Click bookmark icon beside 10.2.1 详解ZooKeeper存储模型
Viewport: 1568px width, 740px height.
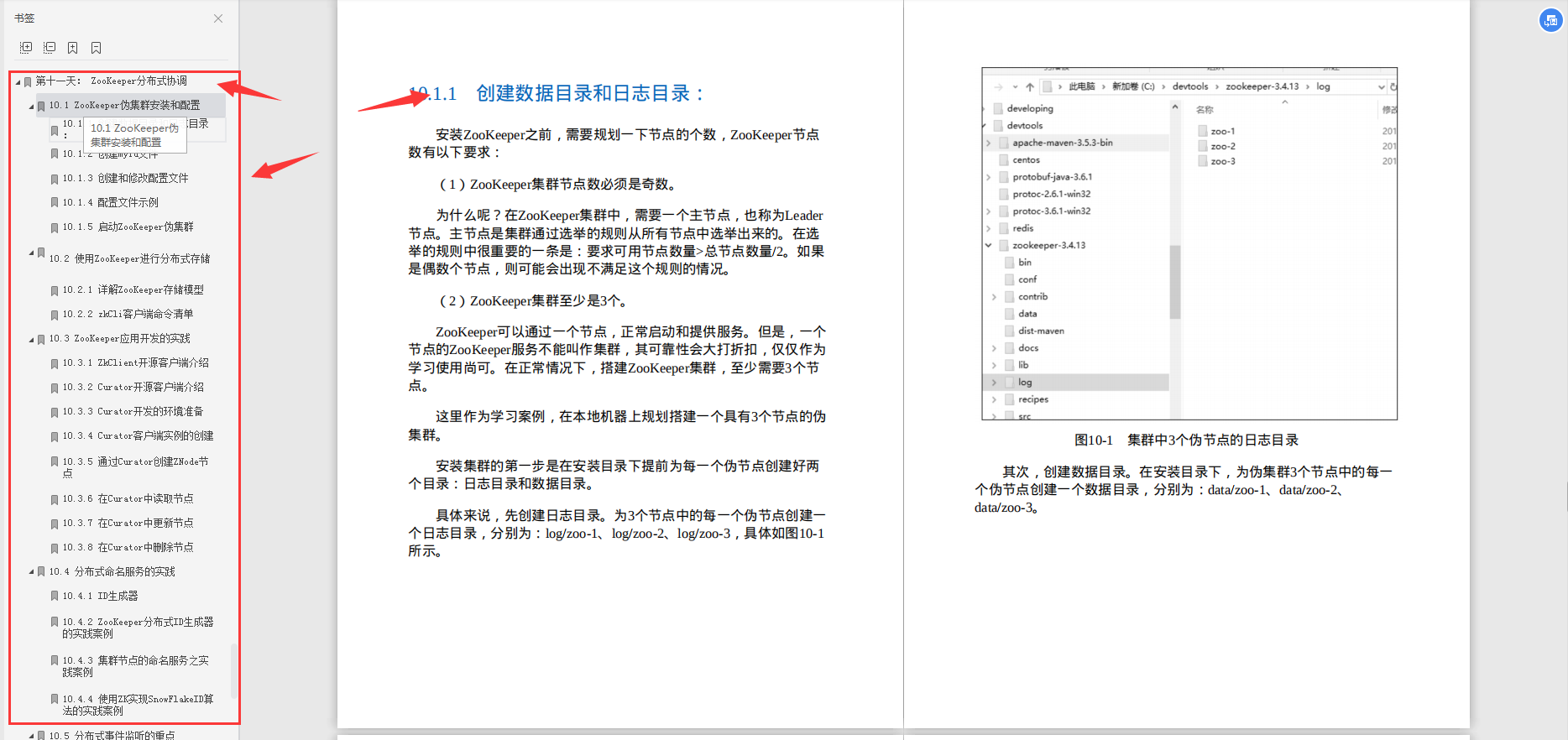point(55,290)
